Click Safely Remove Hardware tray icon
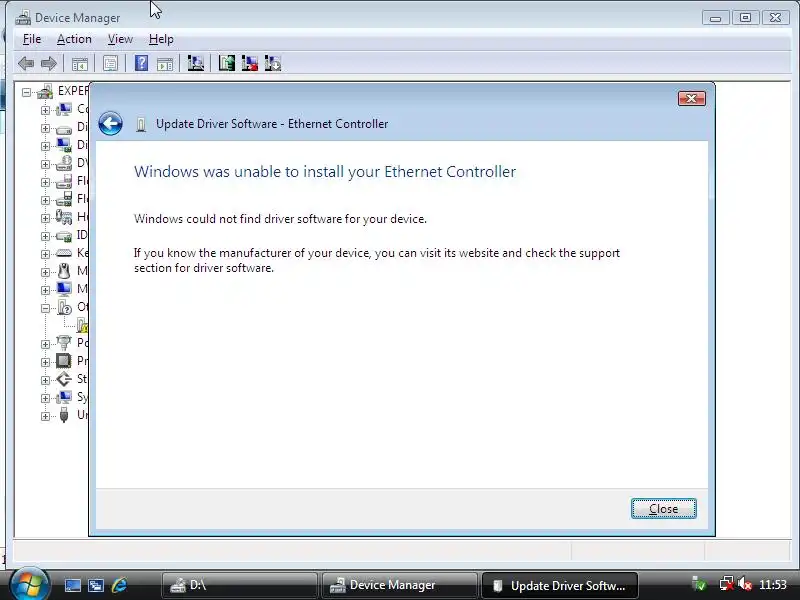This screenshot has width=800, height=600. tap(699, 585)
